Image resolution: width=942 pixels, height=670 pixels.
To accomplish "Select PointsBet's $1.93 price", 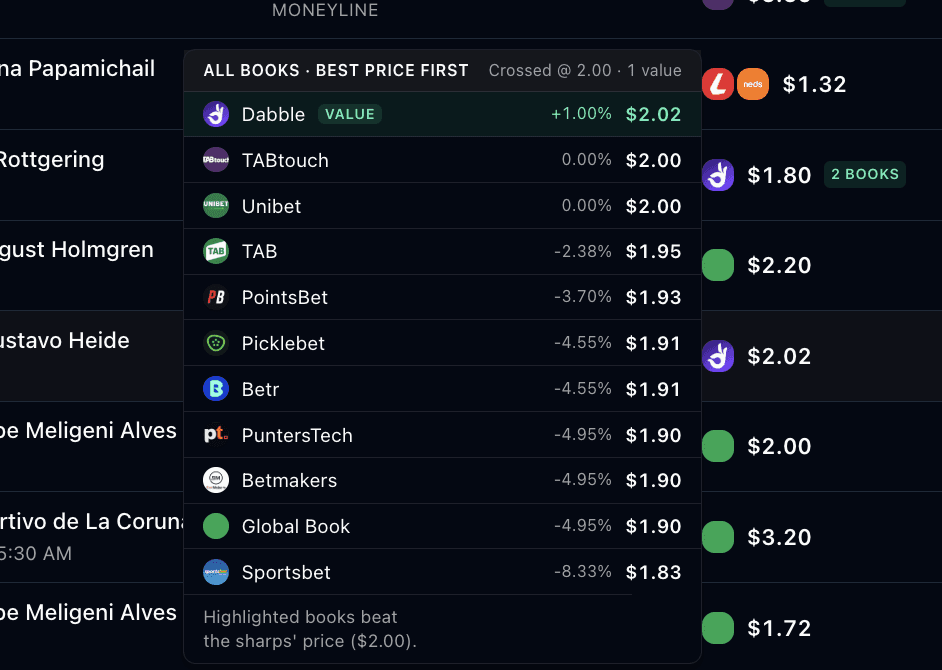I will 653,297.
